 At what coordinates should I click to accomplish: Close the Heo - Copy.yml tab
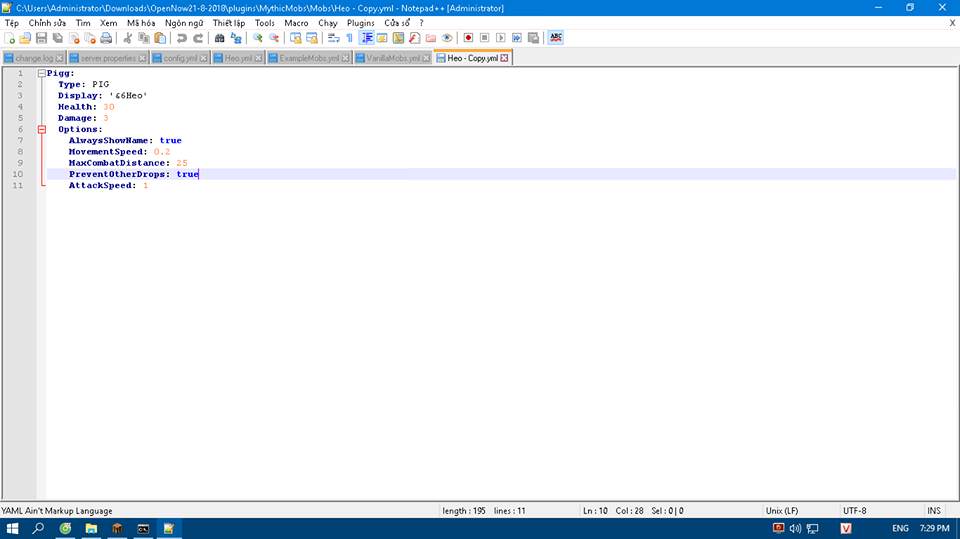[504, 59]
